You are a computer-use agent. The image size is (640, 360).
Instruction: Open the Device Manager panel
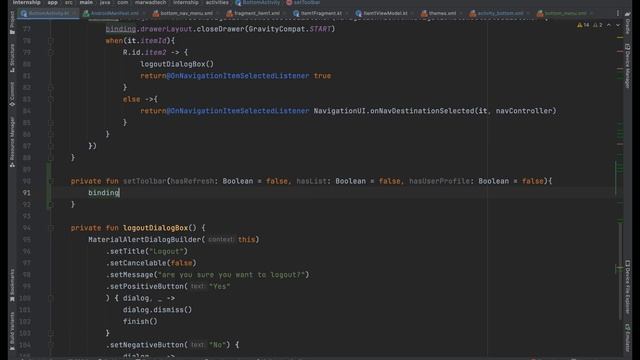tap(628, 66)
